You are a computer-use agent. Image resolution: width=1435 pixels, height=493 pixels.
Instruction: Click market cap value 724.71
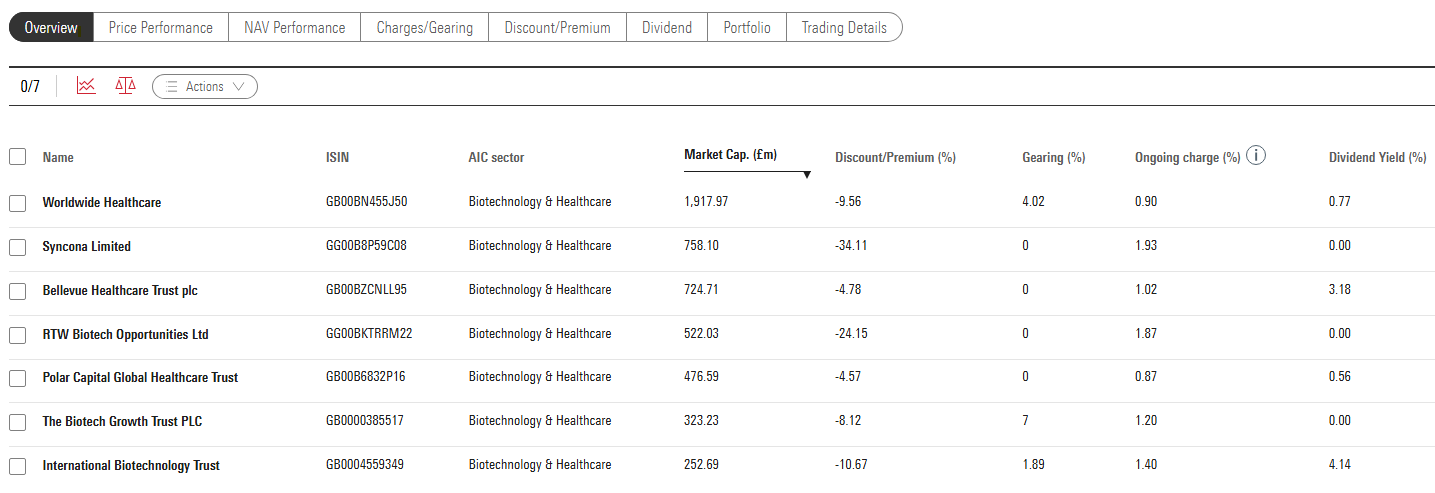click(701, 289)
